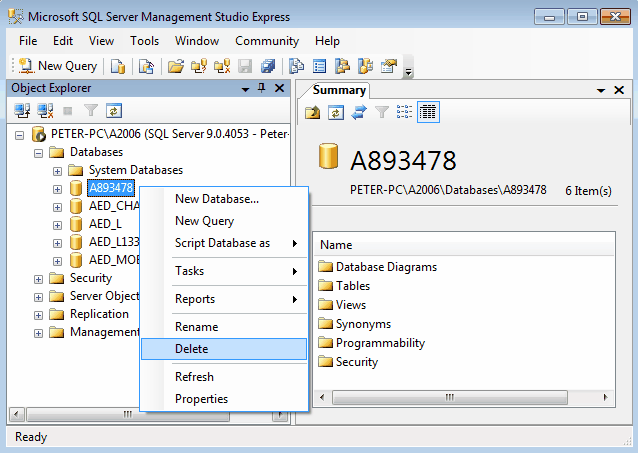
Task: Click the Summary window toolbar icon
Action: tap(320, 66)
